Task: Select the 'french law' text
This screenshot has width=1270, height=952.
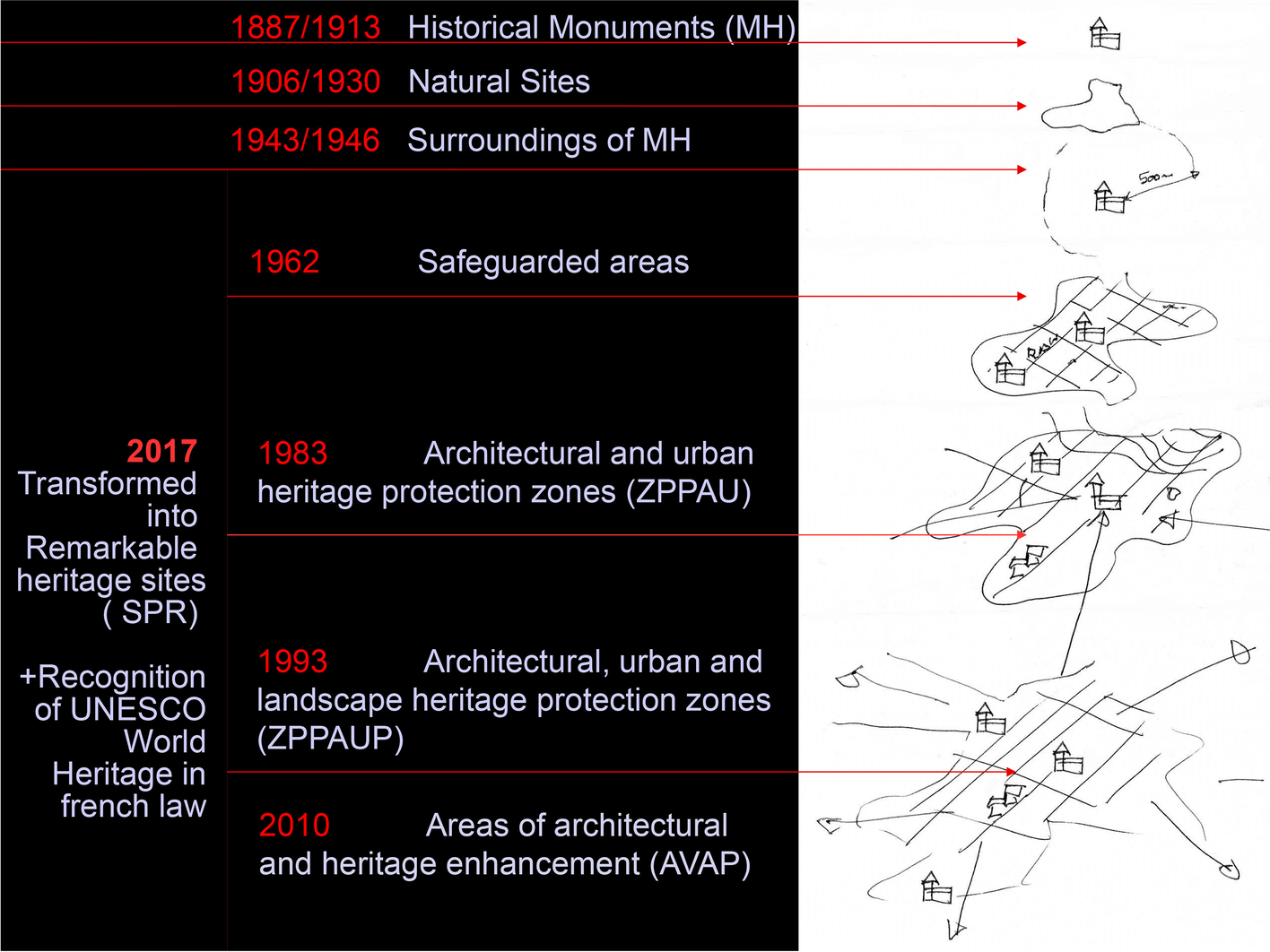Action: point(134,806)
